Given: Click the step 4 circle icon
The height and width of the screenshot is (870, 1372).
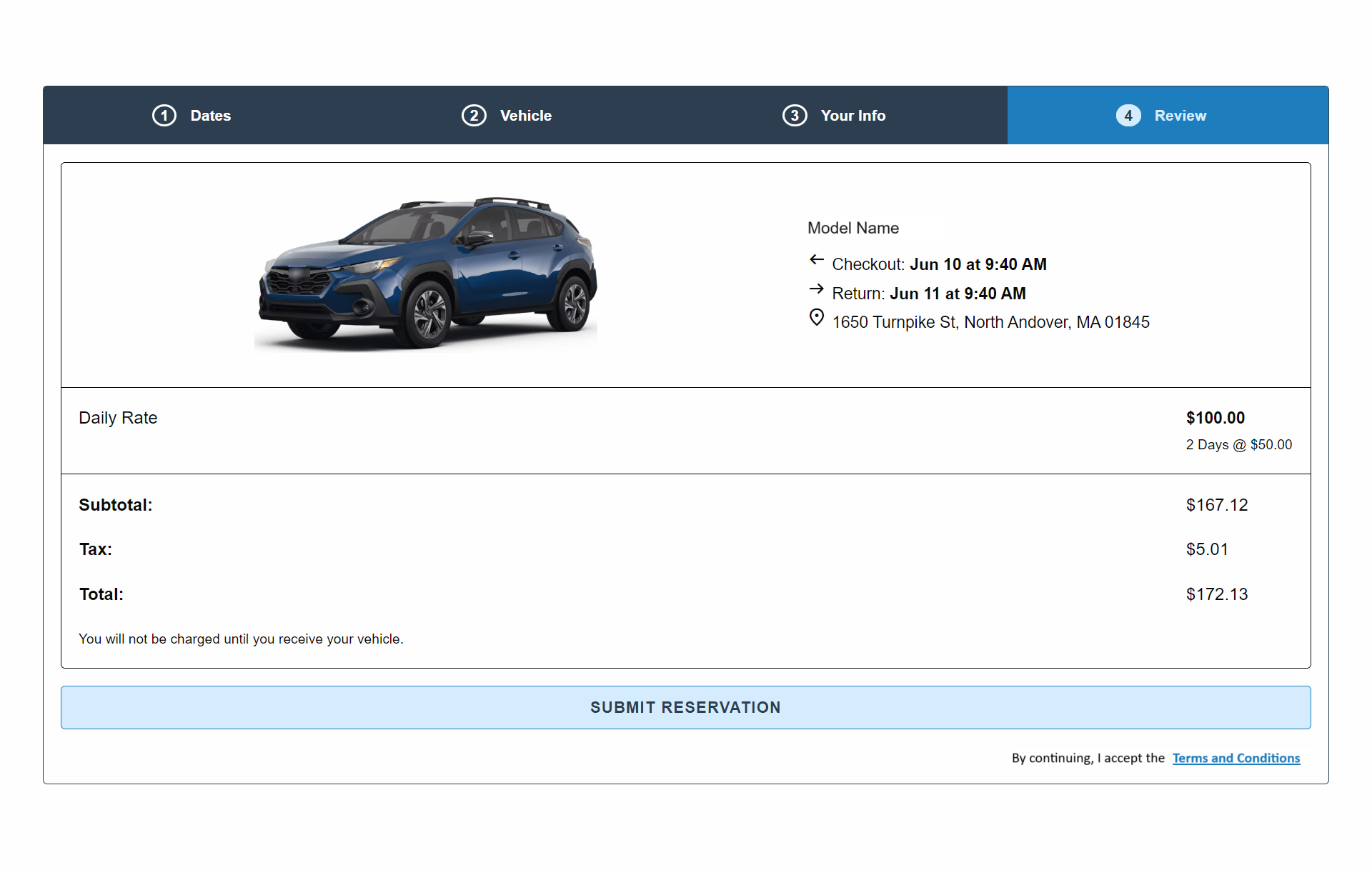Looking at the screenshot, I should [x=1128, y=116].
